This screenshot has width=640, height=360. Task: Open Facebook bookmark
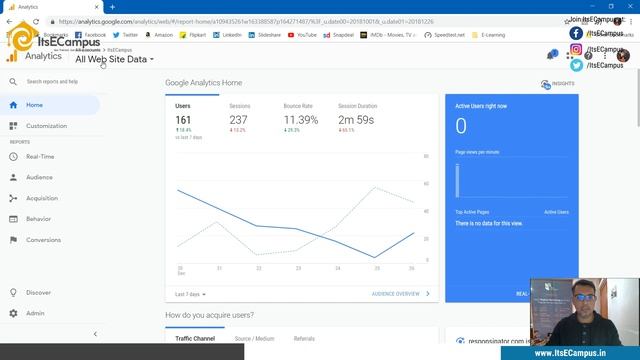[91, 35]
